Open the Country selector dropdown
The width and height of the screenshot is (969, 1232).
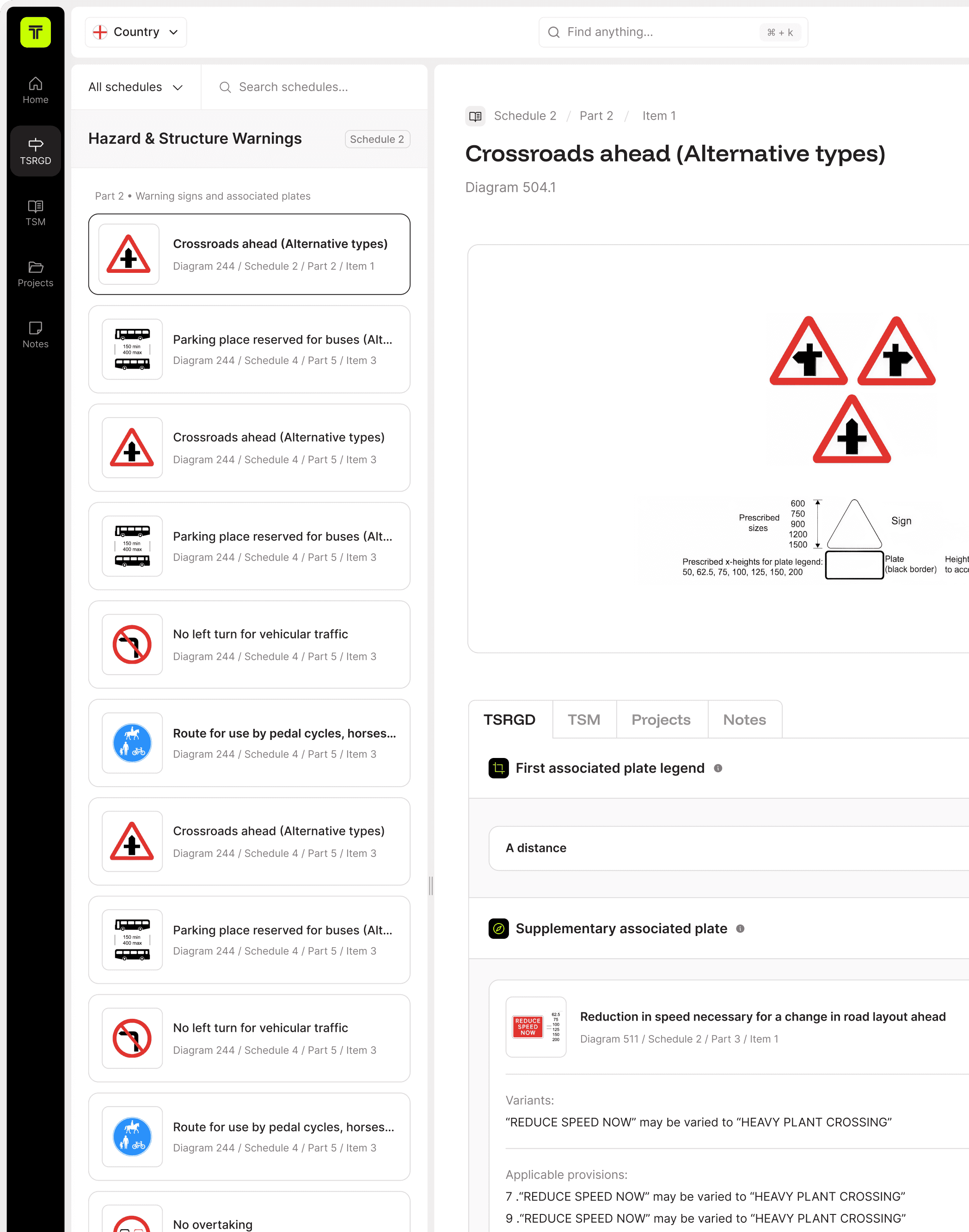[135, 32]
